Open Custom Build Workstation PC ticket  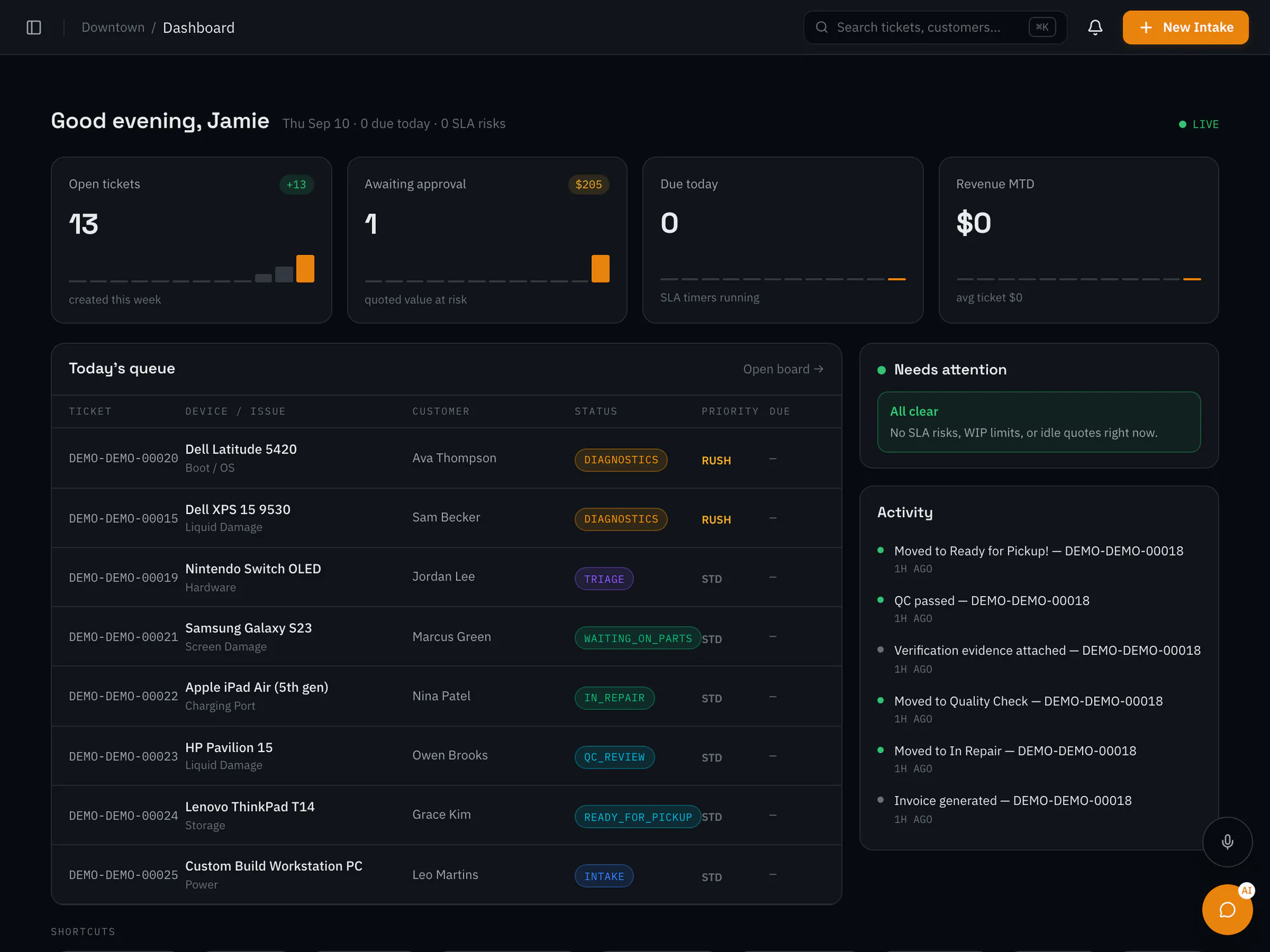[446, 875]
